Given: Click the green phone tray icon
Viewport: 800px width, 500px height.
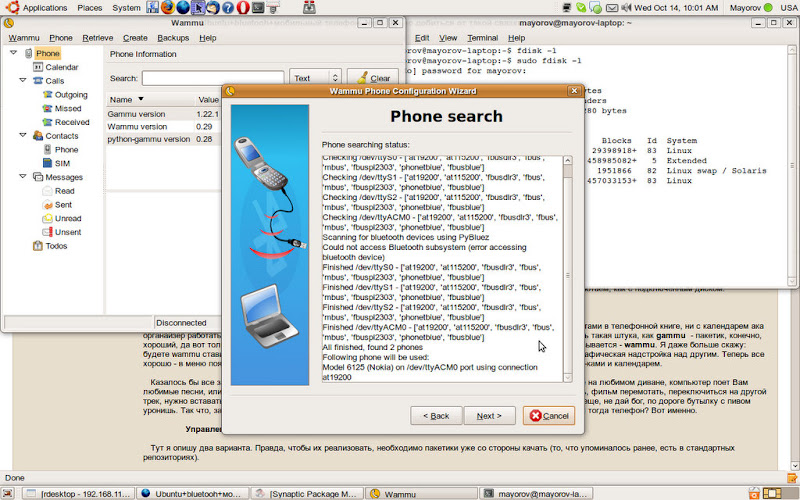Looking at the screenshot, I should 581,8.
